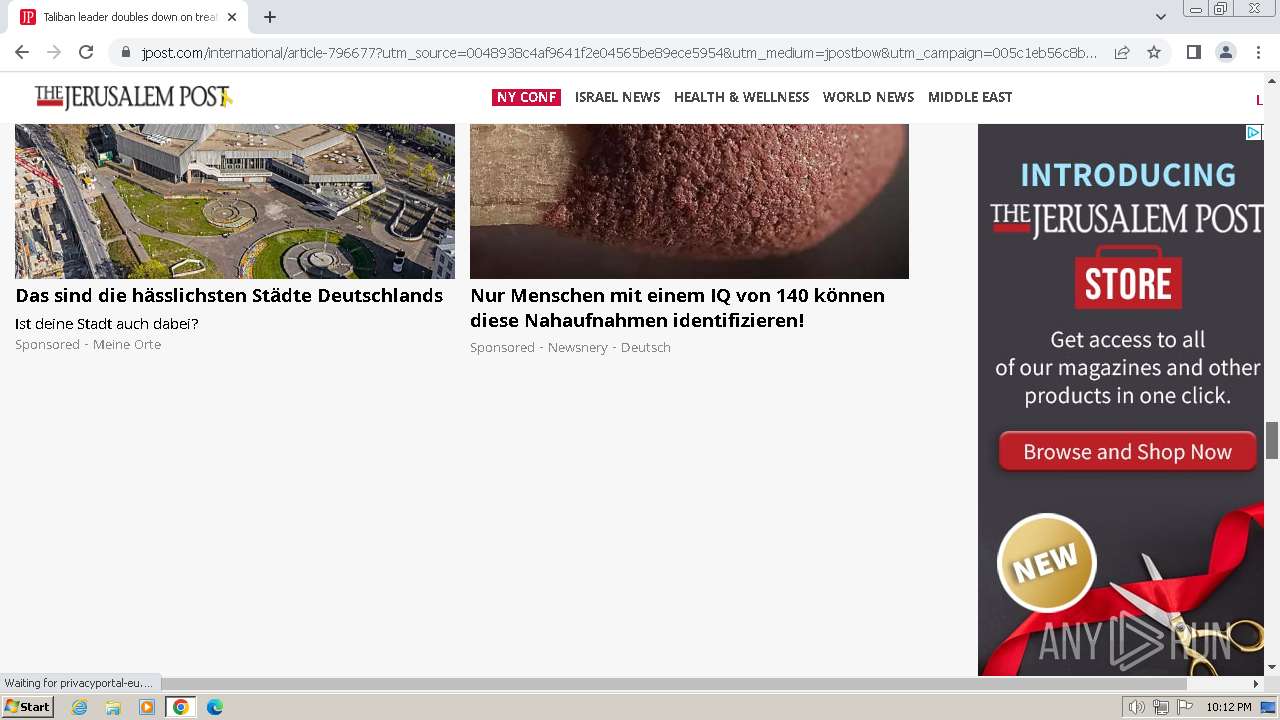
Task: Click 'Ist deine Stadt auch dabei?' text
Action: pos(107,324)
